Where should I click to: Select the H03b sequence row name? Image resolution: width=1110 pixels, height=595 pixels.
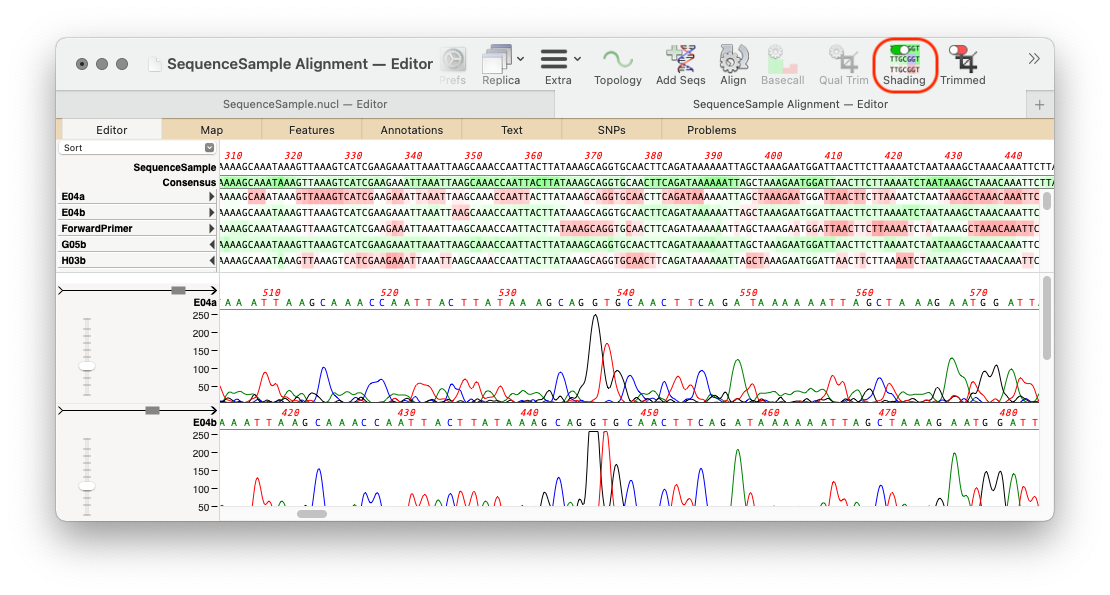click(x=74, y=260)
